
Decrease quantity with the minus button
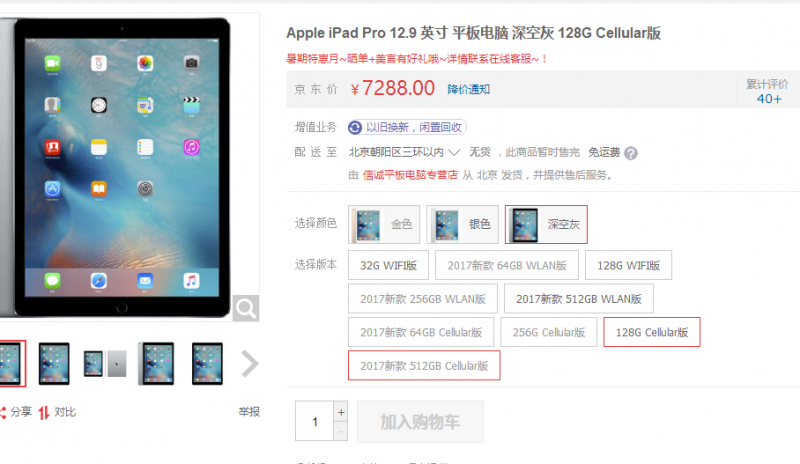point(341,432)
